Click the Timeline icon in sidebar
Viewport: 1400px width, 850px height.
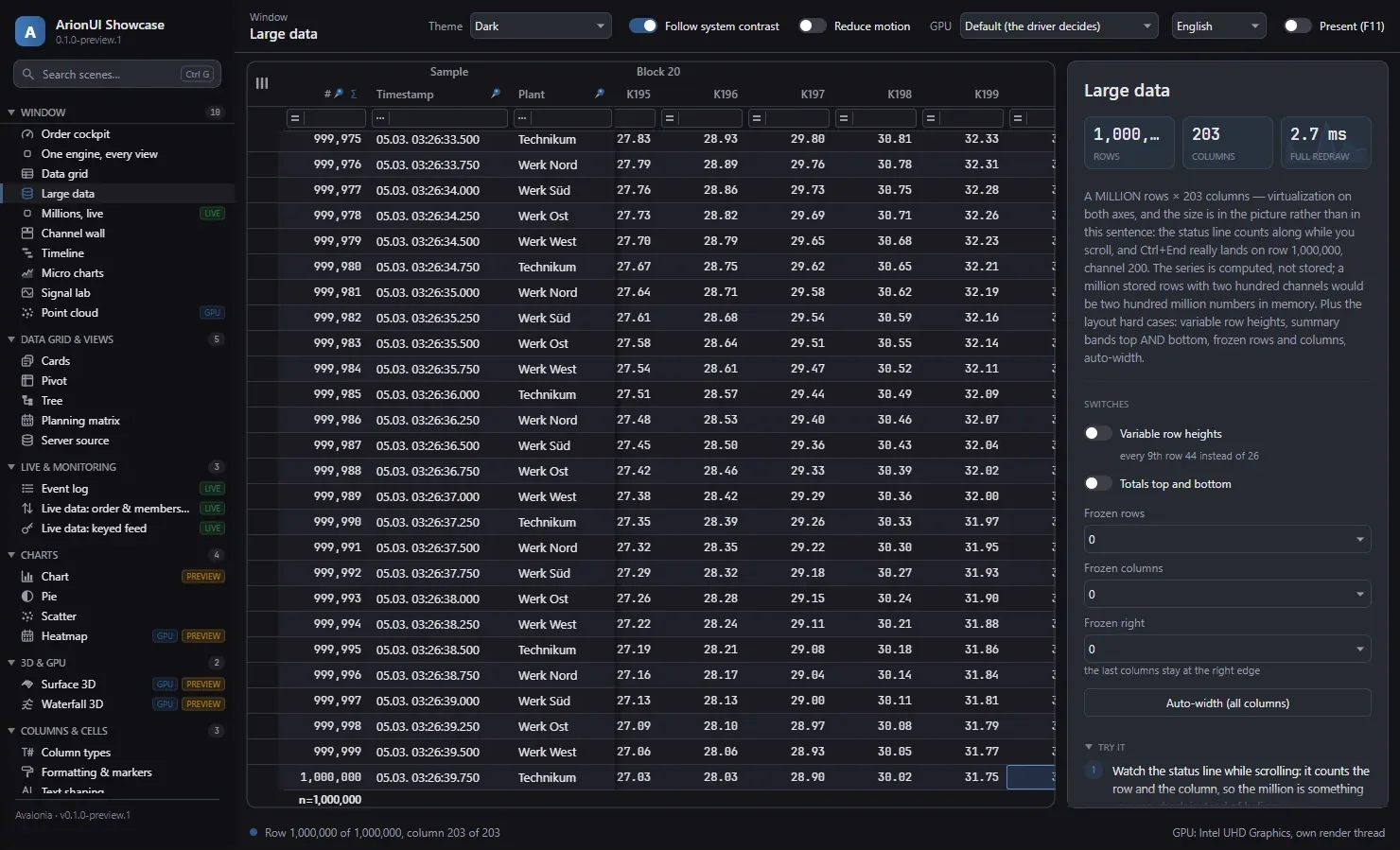(27, 253)
